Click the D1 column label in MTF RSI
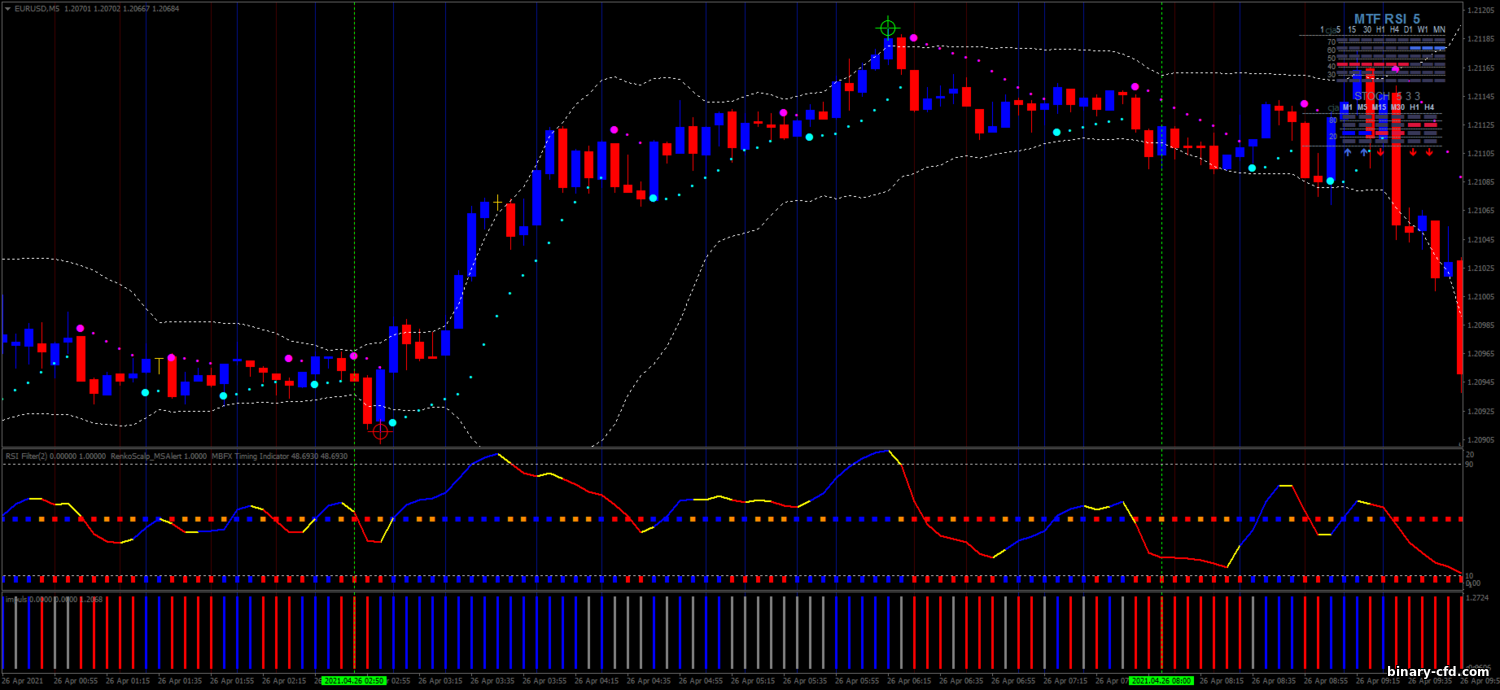Screen dimensions: 1500x690 pyautogui.click(x=1408, y=30)
